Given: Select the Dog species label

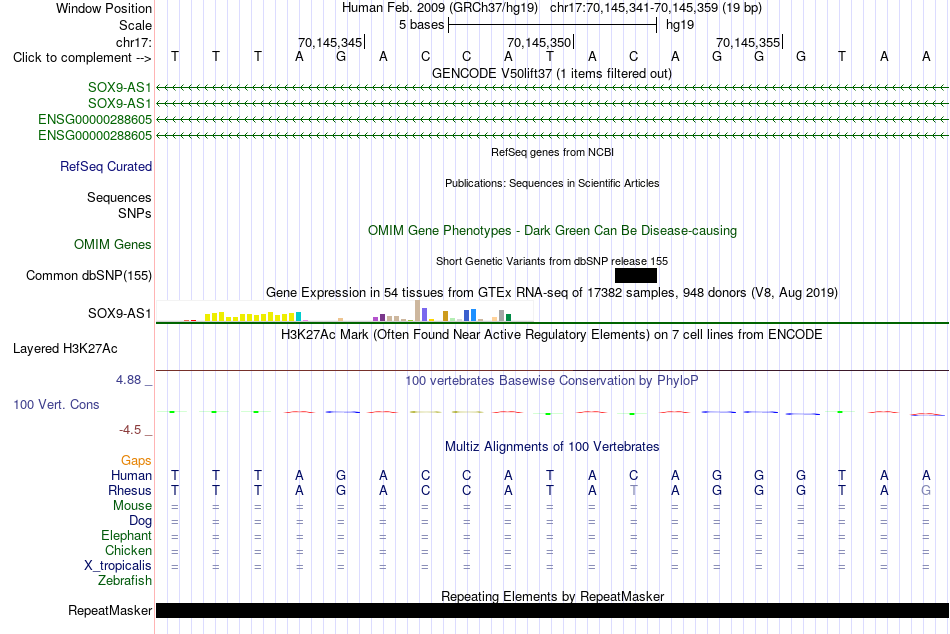Looking at the screenshot, I should [x=141, y=521].
